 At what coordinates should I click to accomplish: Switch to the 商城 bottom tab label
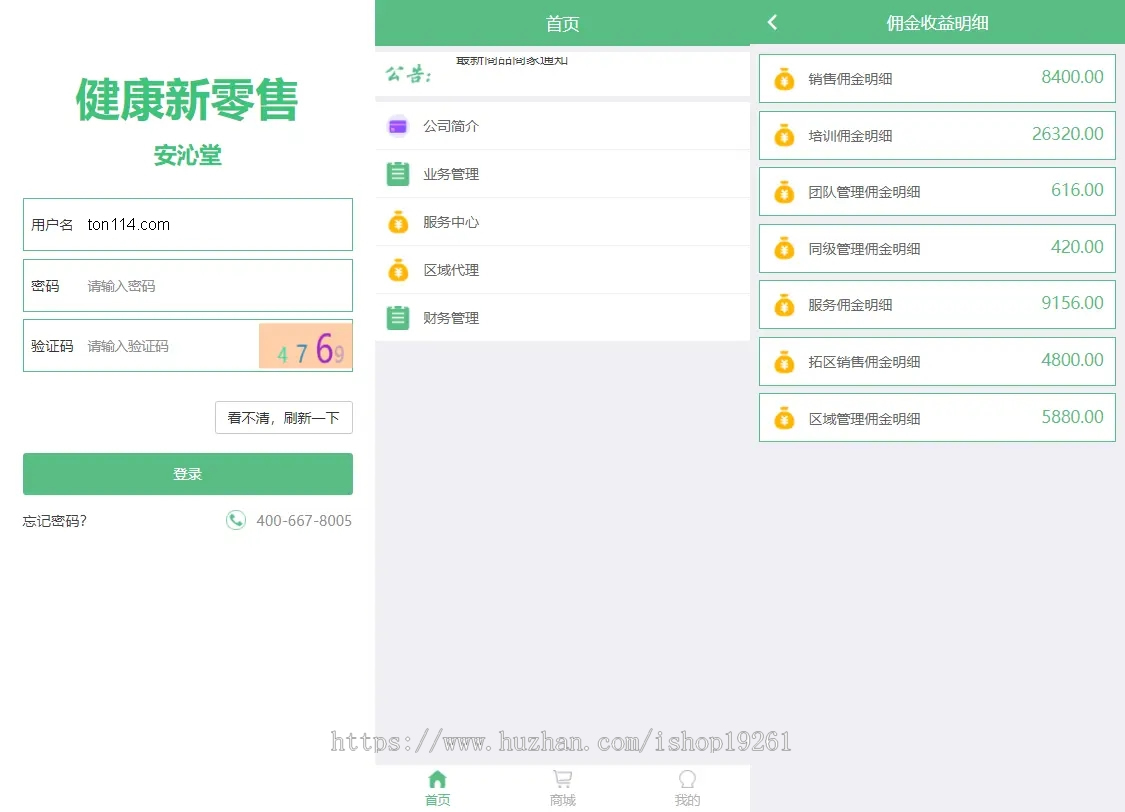click(x=562, y=800)
